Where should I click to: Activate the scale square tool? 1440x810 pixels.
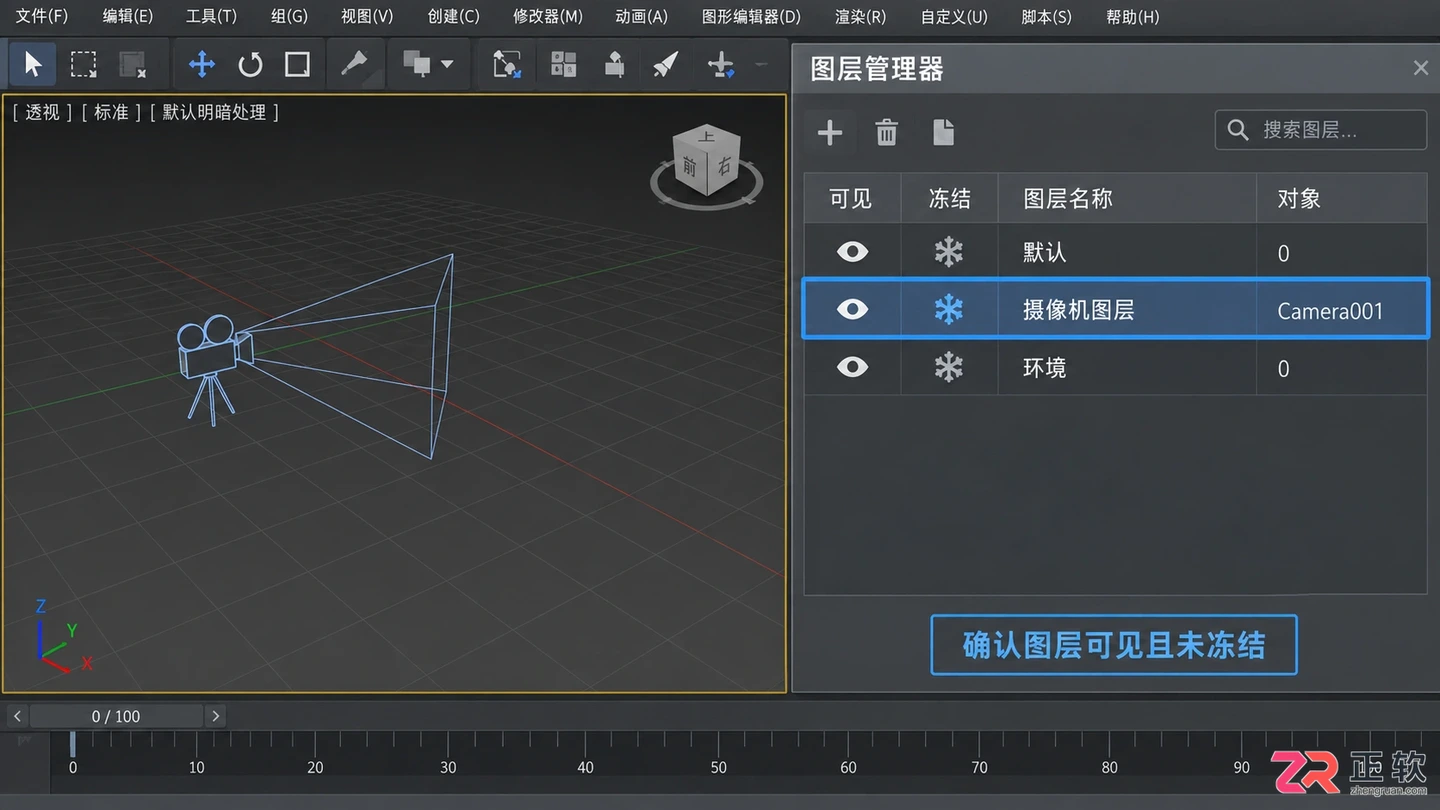click(x=297, y=65)
